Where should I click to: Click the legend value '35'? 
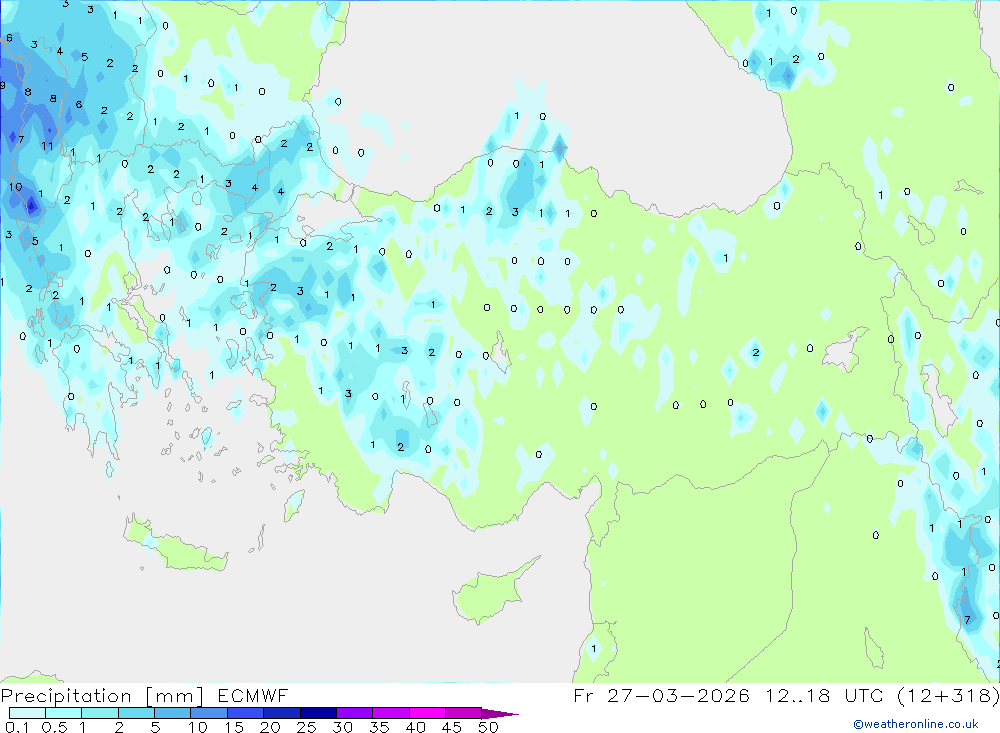tap(379, 727)
